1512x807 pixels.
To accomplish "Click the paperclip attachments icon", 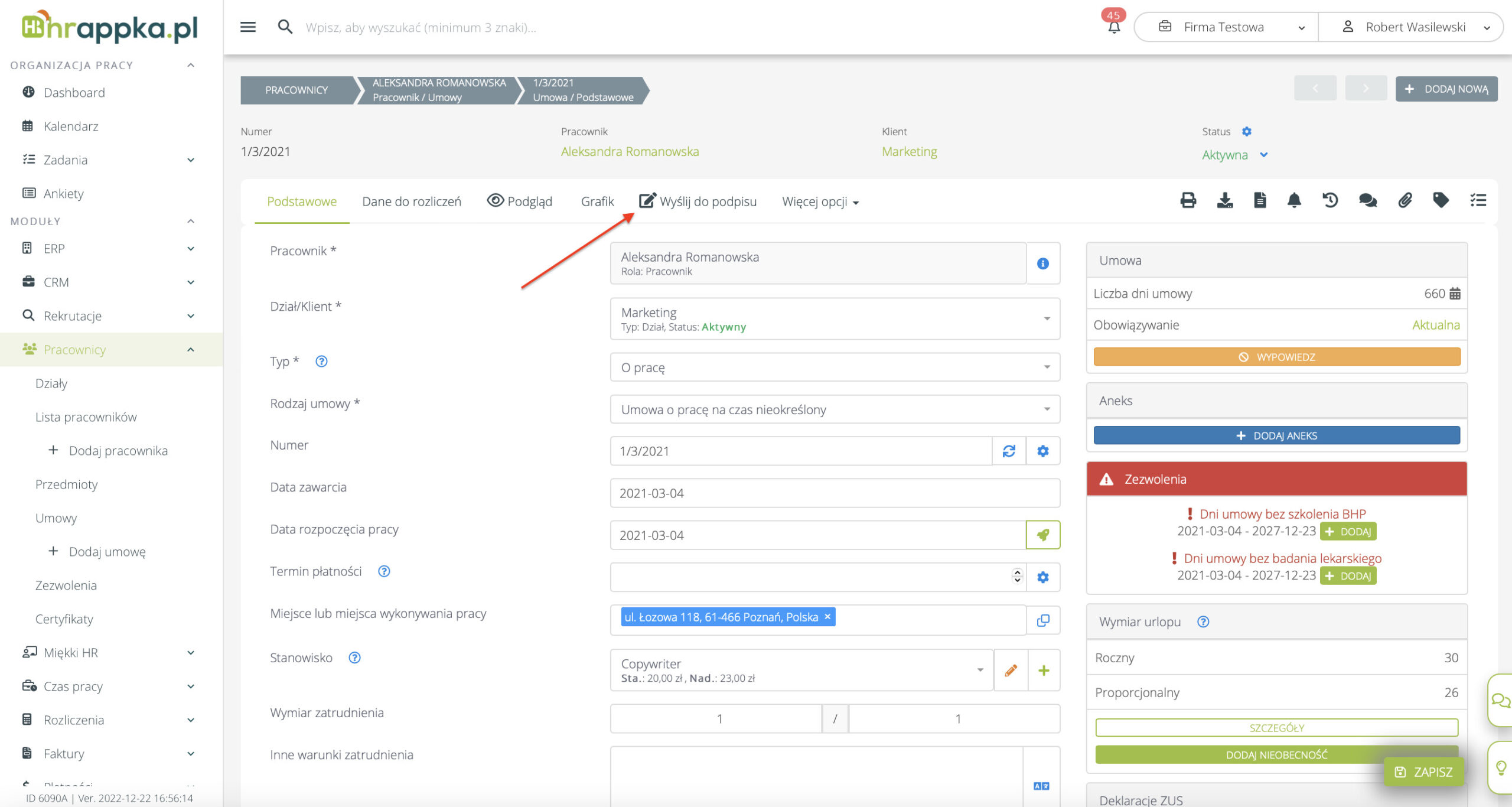I will 1405,201.
